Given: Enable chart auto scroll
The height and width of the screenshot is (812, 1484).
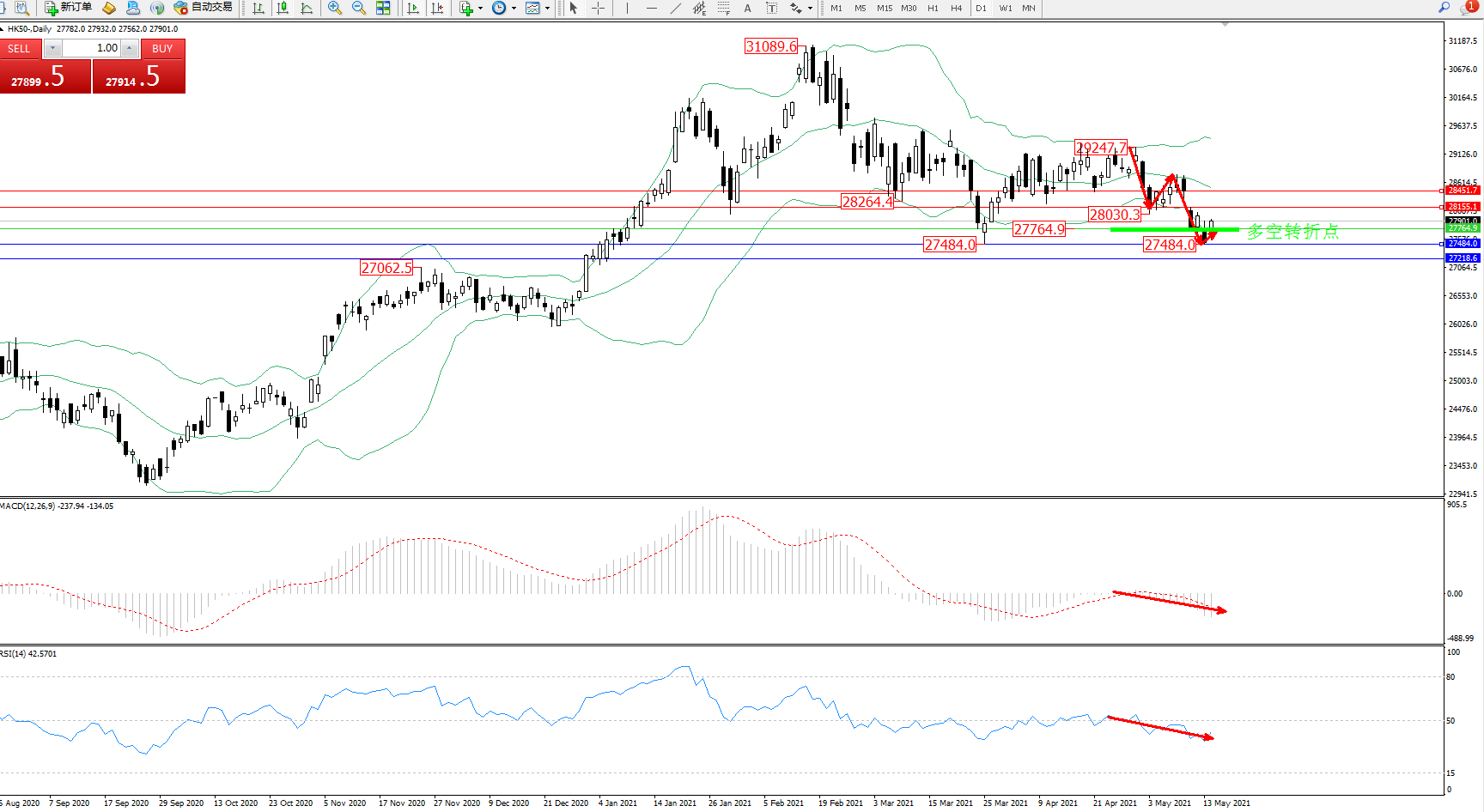Looking at the screenshot, I should point(413,8).
